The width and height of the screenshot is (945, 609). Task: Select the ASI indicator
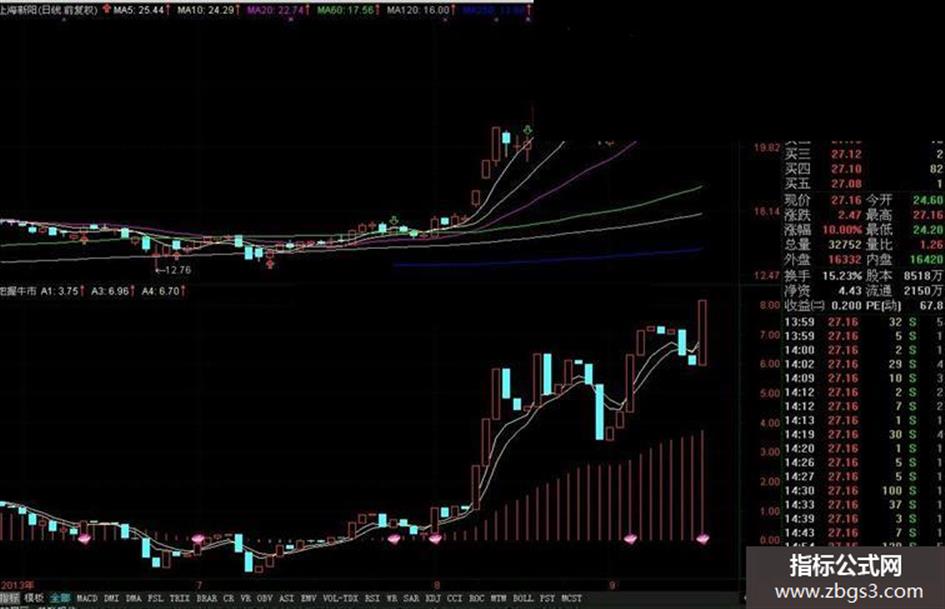286,598
